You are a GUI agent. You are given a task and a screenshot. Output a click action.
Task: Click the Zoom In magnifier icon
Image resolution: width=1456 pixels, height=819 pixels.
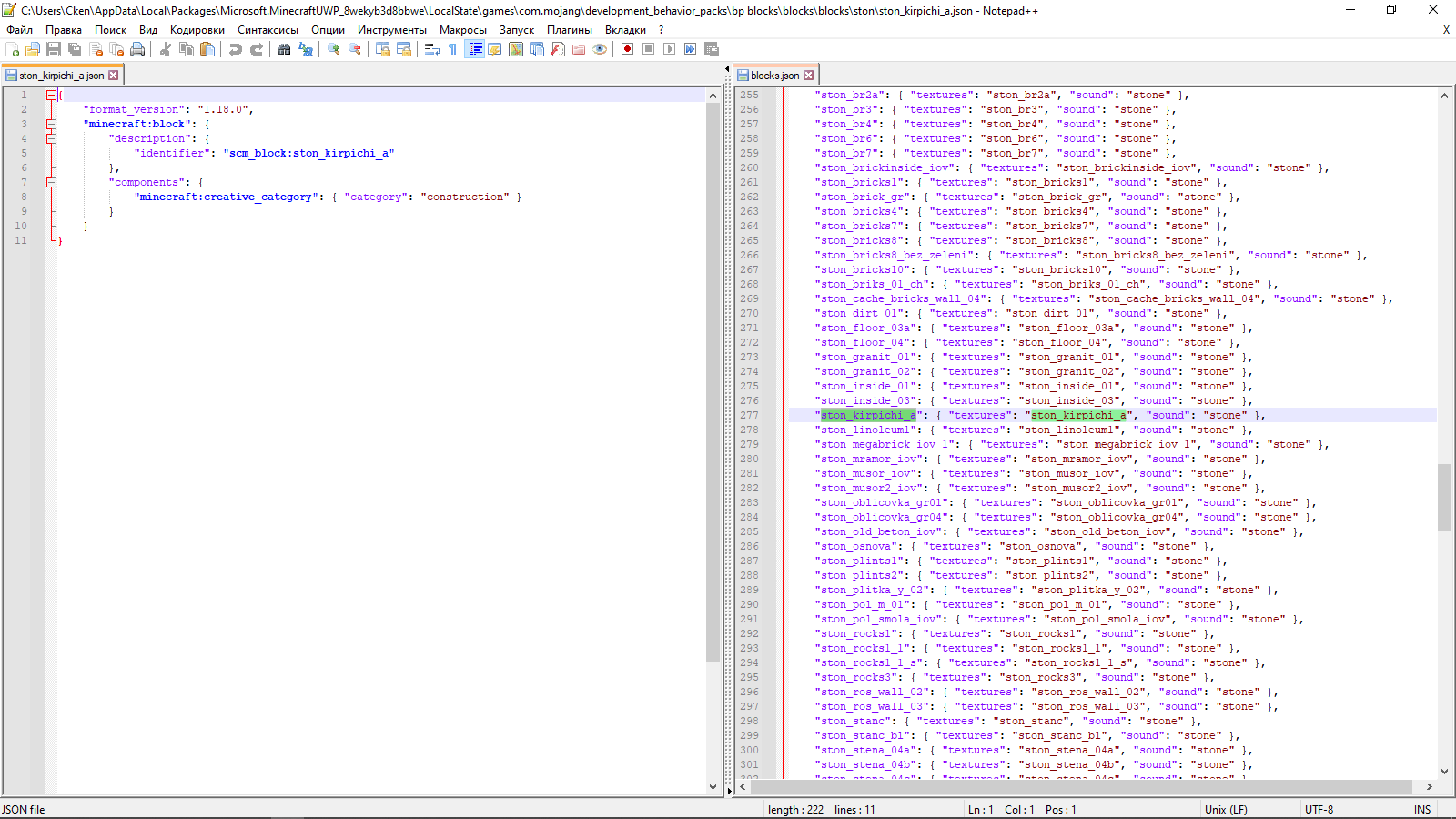pyautogui.click(x=334, y=49)
